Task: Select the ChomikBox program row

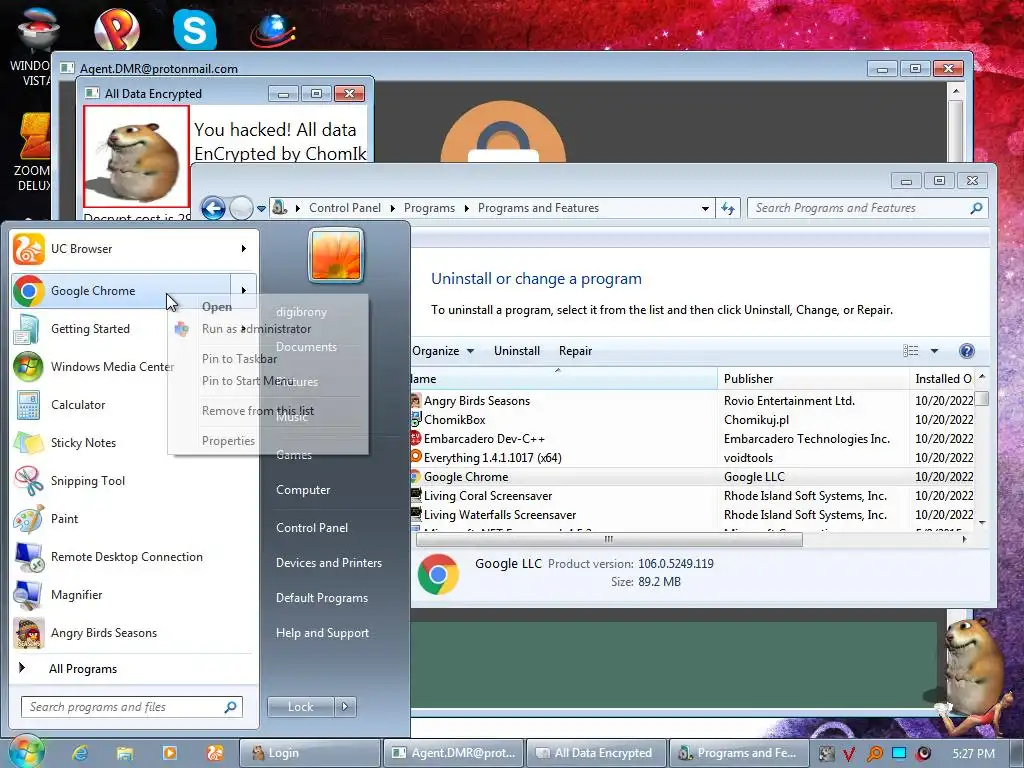Action: (692, 420)
